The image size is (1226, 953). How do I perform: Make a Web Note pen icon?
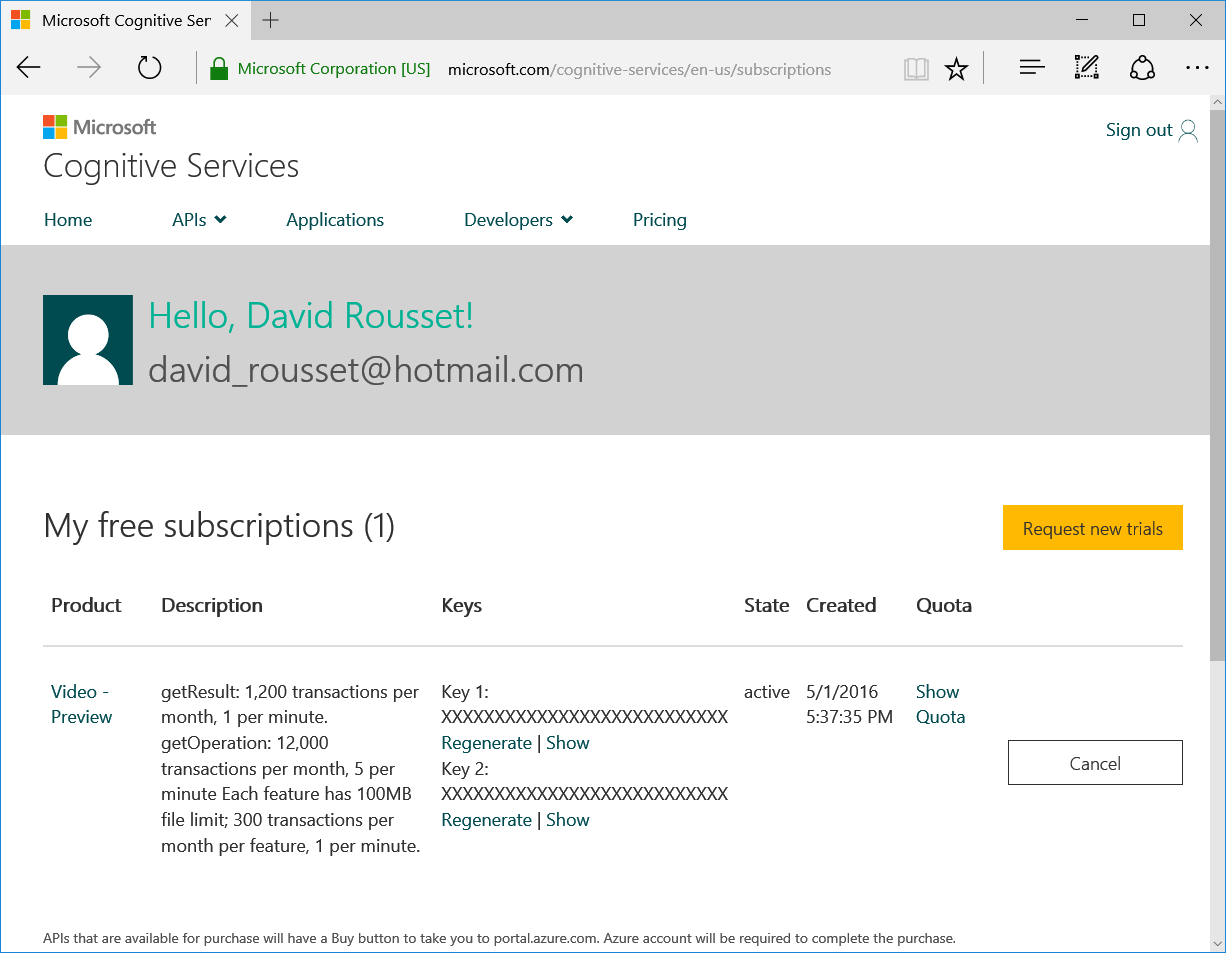point(1087,68)
